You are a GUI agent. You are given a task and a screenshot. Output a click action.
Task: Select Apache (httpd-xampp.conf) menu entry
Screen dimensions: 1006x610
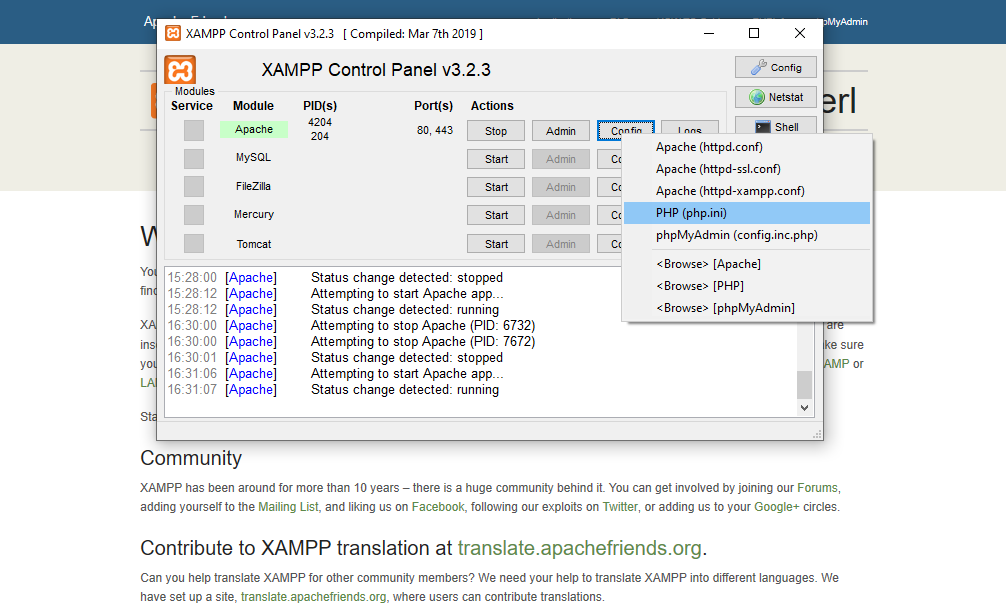pyautogui.click(x=747, y=191)
